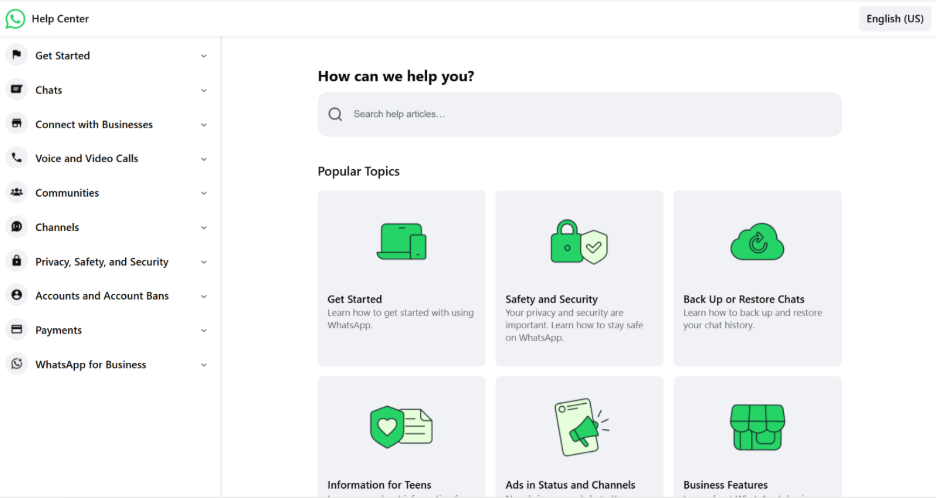Open the Safety and Security topic card
The height and width of the screenshot is (498, 936).
[x=579, y=278]
